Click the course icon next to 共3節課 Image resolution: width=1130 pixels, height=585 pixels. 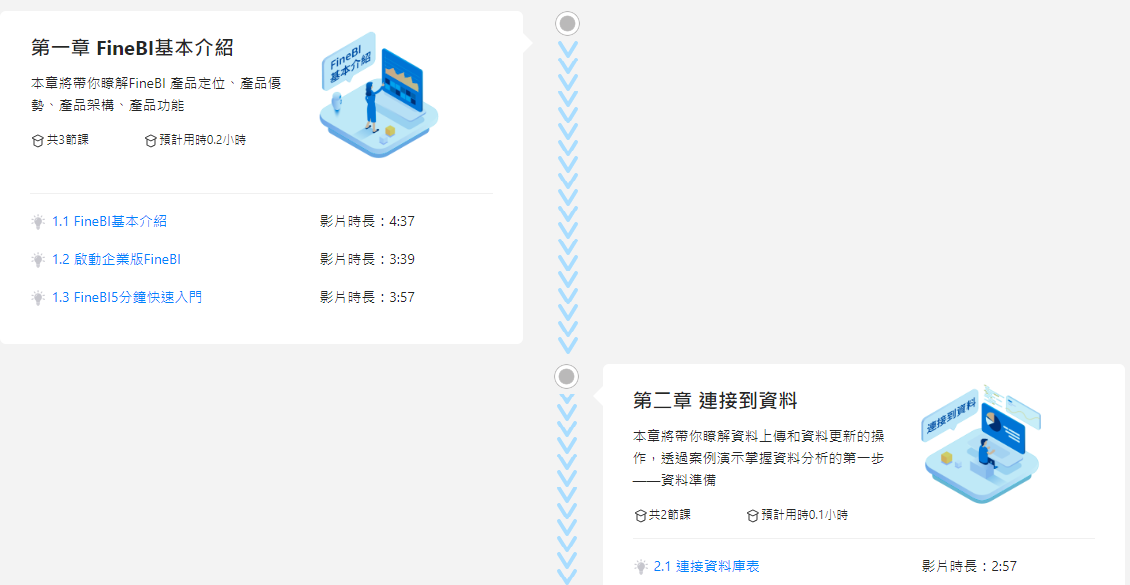pos(38,140)
